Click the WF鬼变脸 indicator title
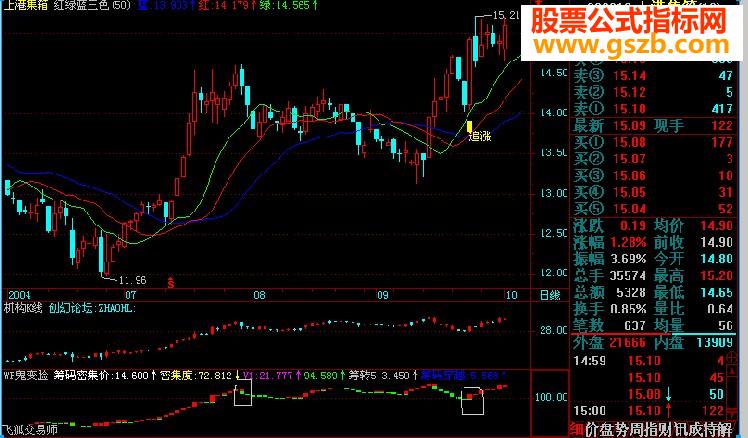The width and height of the screenshot is (748, 438). (x=26, y=375)
